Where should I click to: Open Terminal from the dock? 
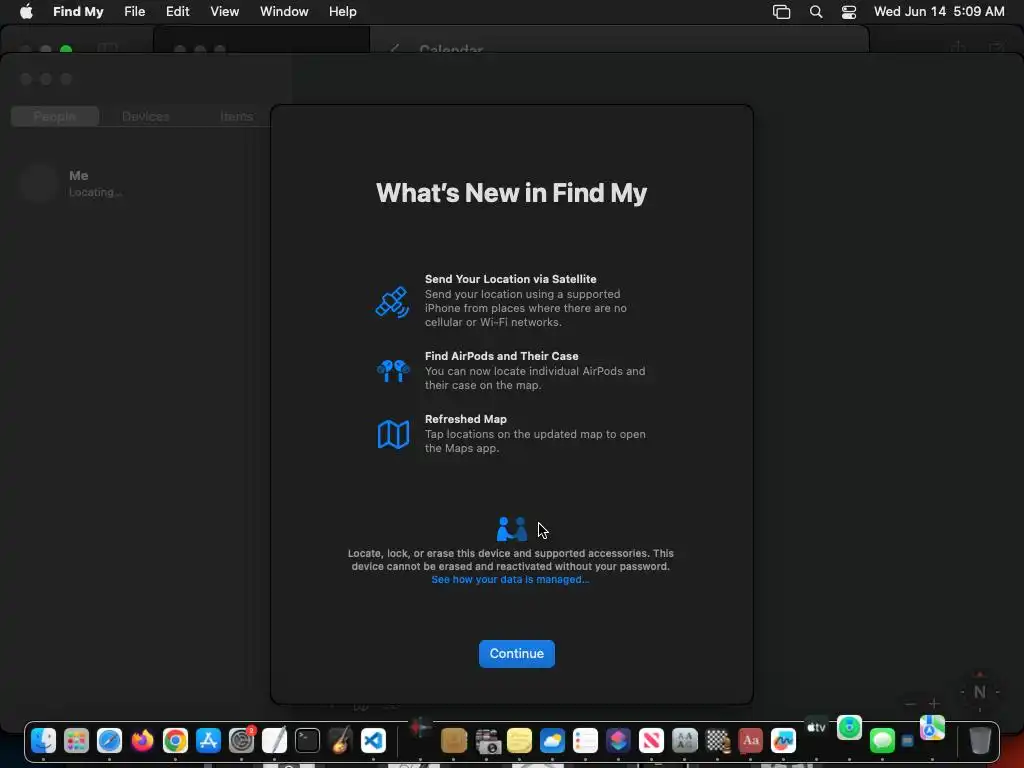point(307,741)
